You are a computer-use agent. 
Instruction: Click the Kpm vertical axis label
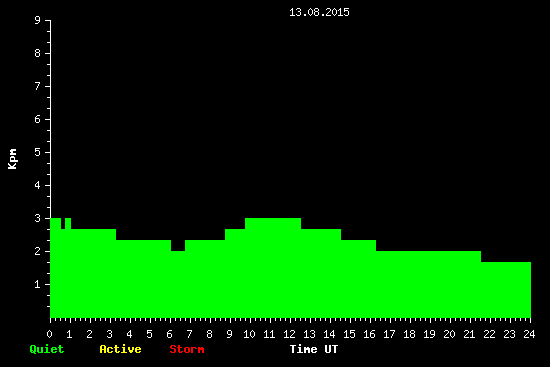[x=13, y=159]
